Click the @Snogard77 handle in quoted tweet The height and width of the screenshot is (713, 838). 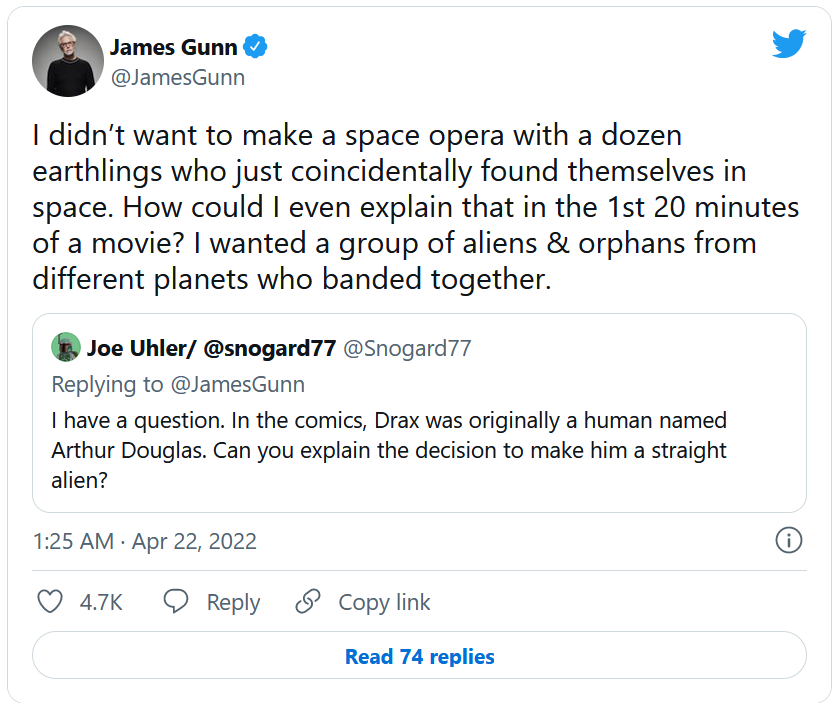pos(407,348)
